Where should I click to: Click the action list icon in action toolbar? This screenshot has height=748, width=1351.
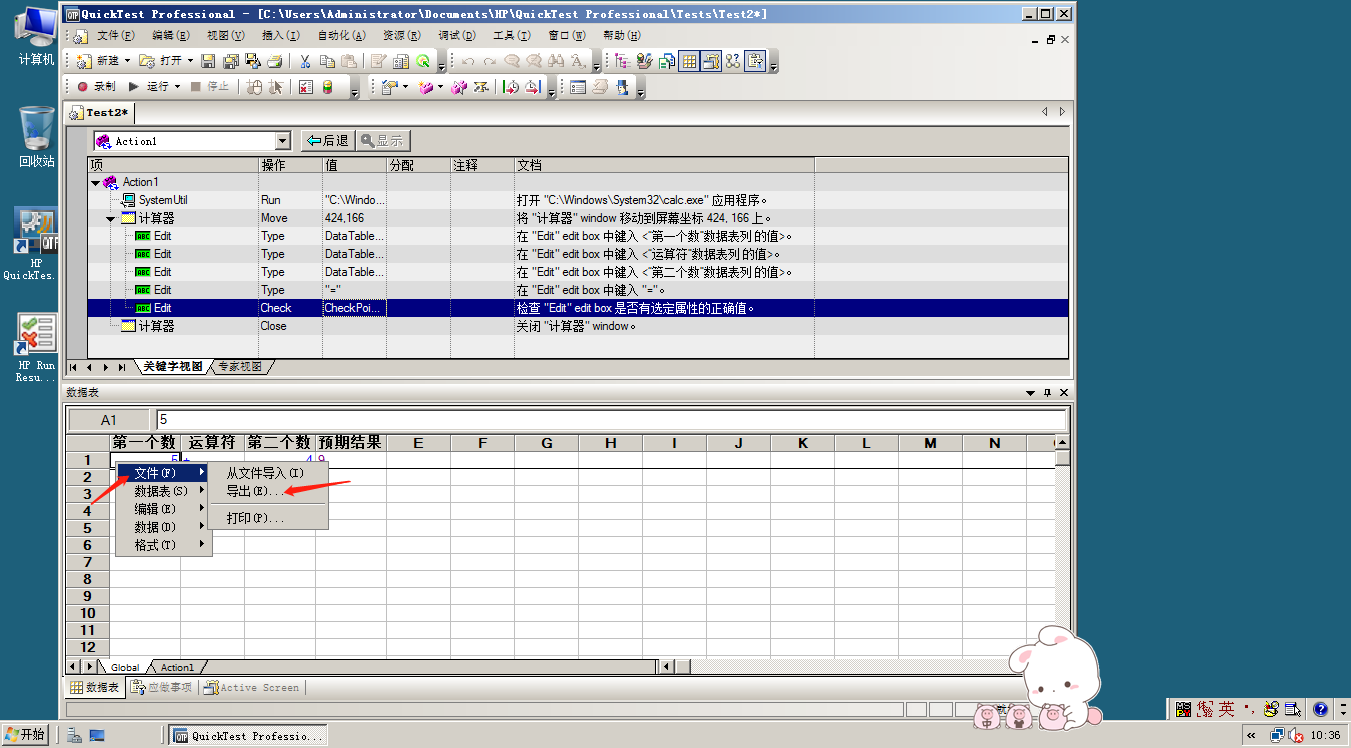pyautogui.click(x=578, y=87)
